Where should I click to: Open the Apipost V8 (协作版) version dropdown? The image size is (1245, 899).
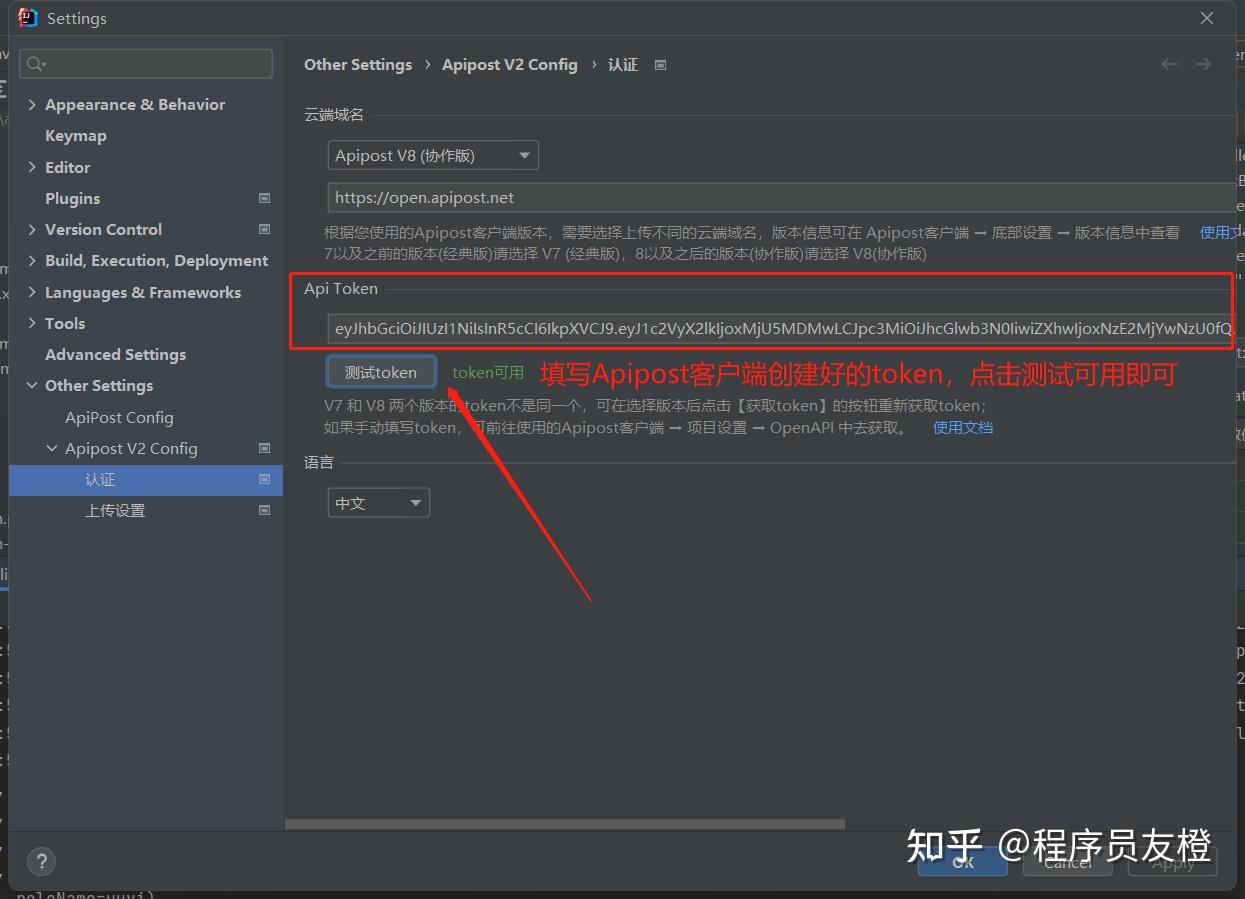(433, 155)
